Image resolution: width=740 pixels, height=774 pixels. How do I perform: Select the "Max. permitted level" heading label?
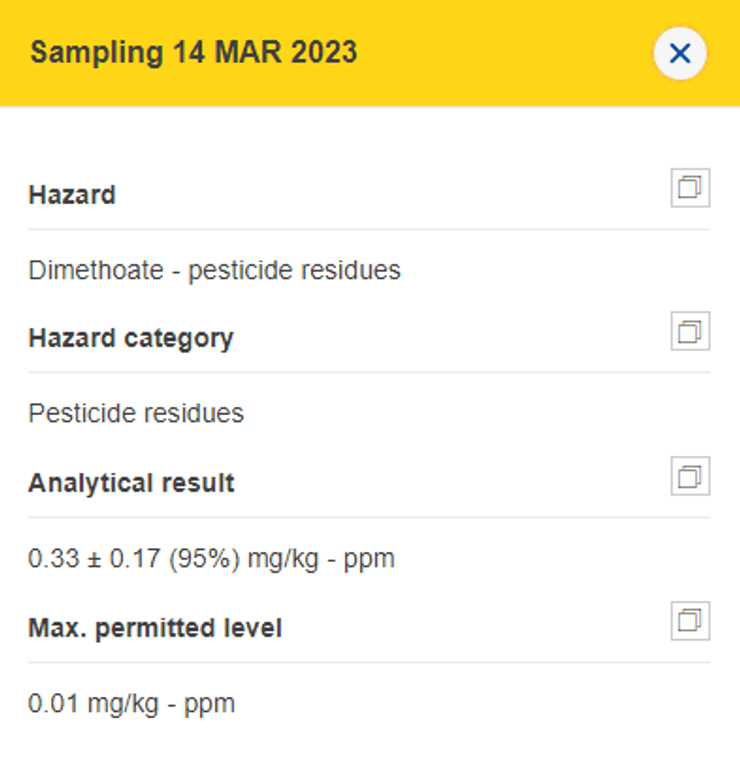(x=155, y=628)
